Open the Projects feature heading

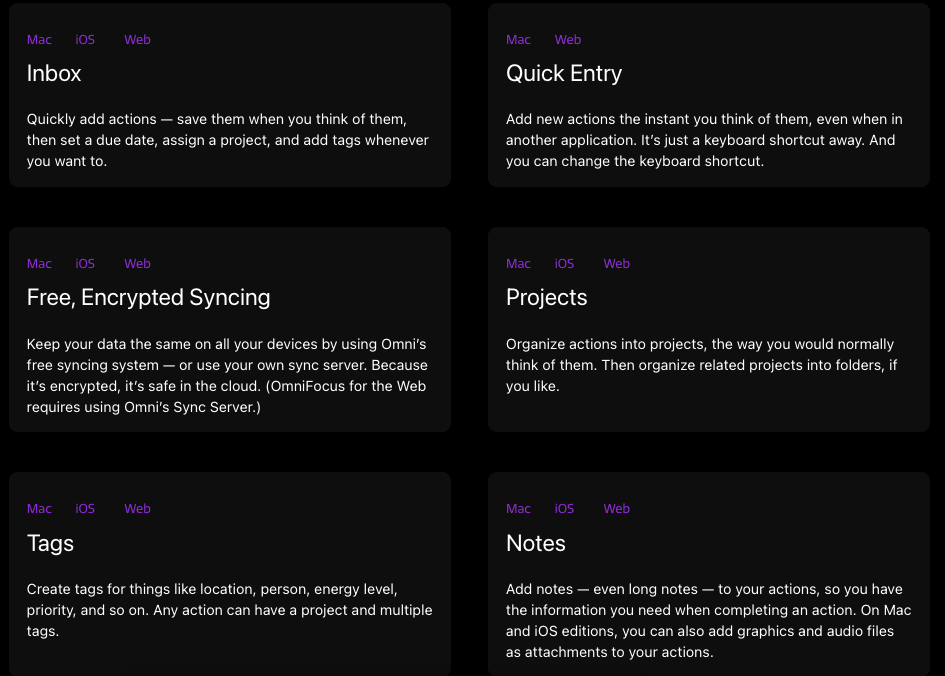pyautogui.click(x=547, y=297)
